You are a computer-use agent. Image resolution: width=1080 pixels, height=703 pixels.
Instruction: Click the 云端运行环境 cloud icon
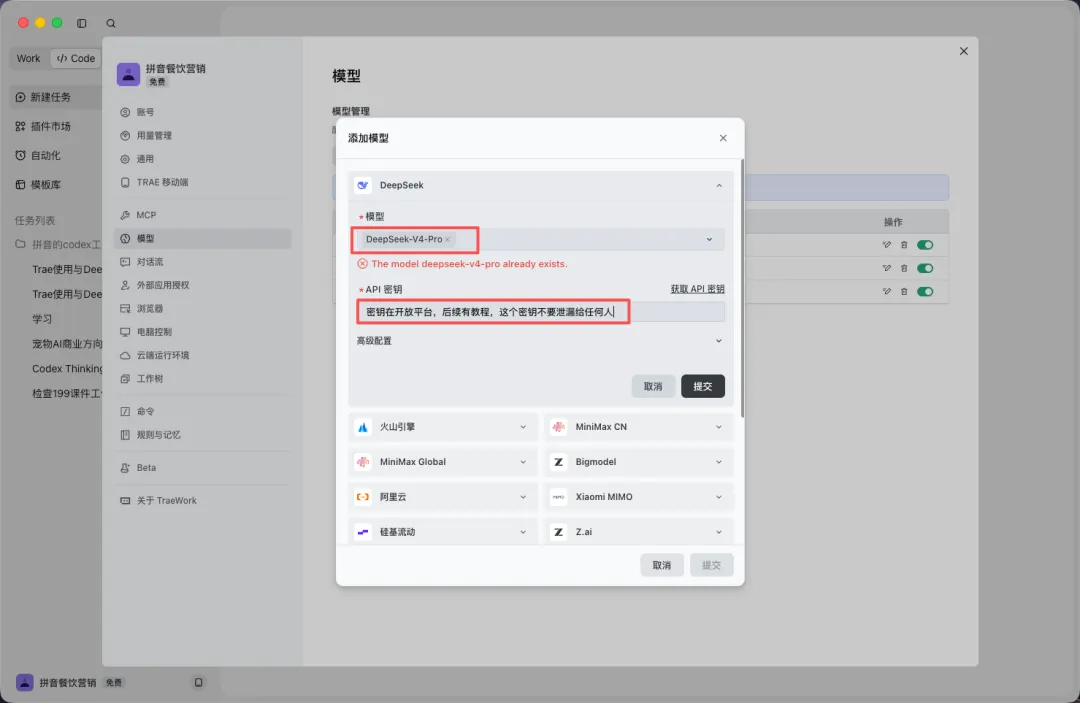pos(125,355)
